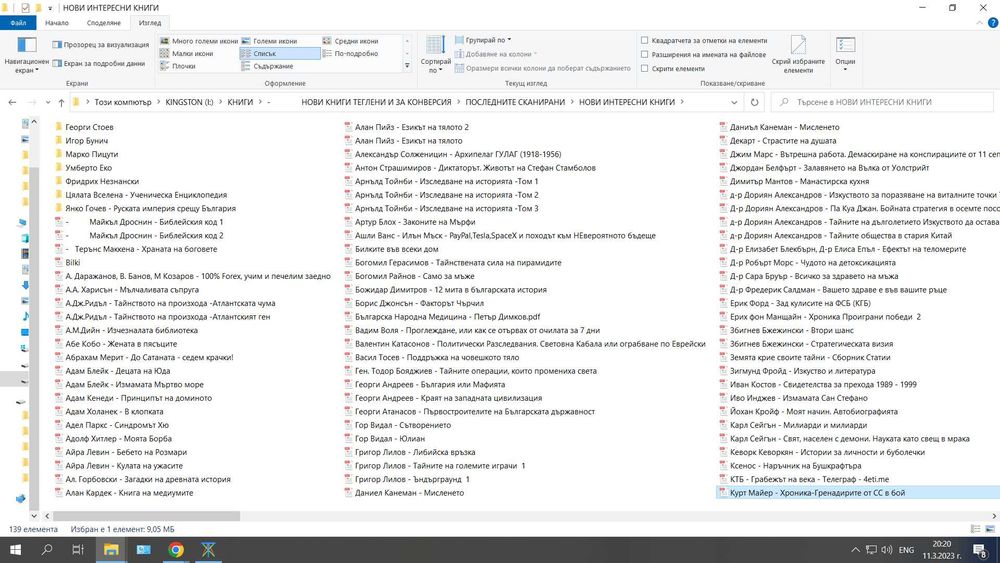Show hidden tray icons chevron
The image size is (1000, 563).
click(x=855, y=550)
